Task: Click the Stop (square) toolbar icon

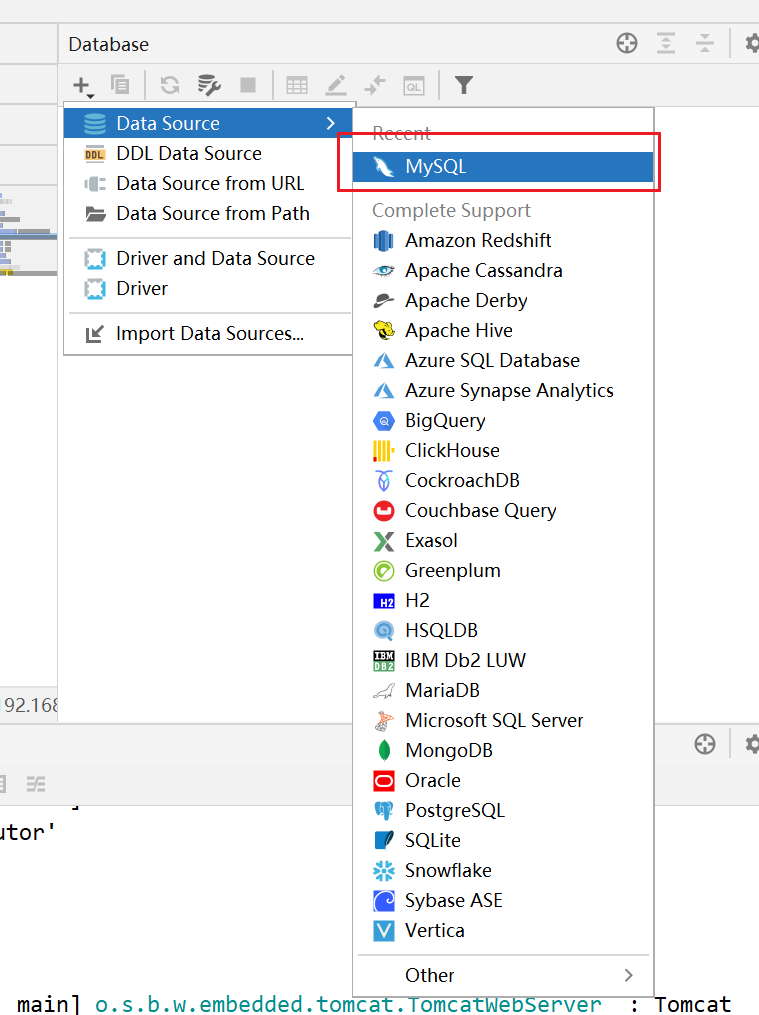Action: (248, 85)
